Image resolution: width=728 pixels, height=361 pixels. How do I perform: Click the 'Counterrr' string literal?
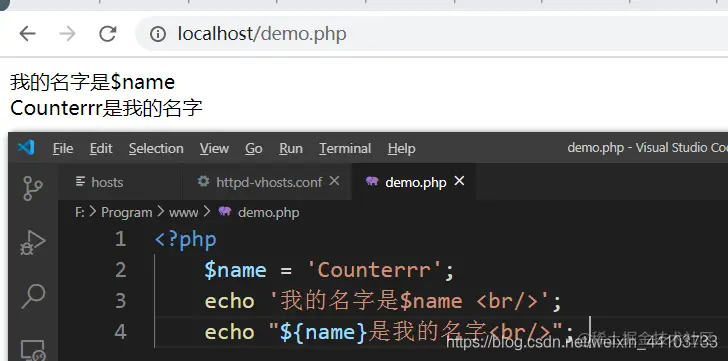pyautogui.click(x=375, y=270)
